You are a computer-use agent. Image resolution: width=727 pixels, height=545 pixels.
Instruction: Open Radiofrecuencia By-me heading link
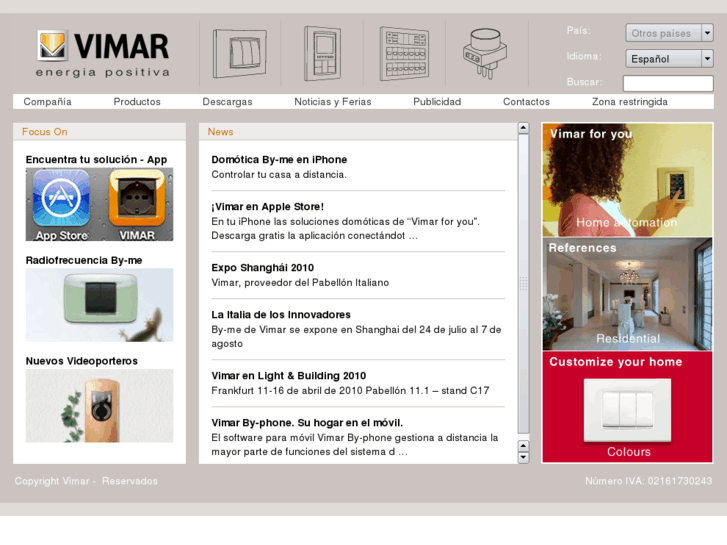(84, 260)
